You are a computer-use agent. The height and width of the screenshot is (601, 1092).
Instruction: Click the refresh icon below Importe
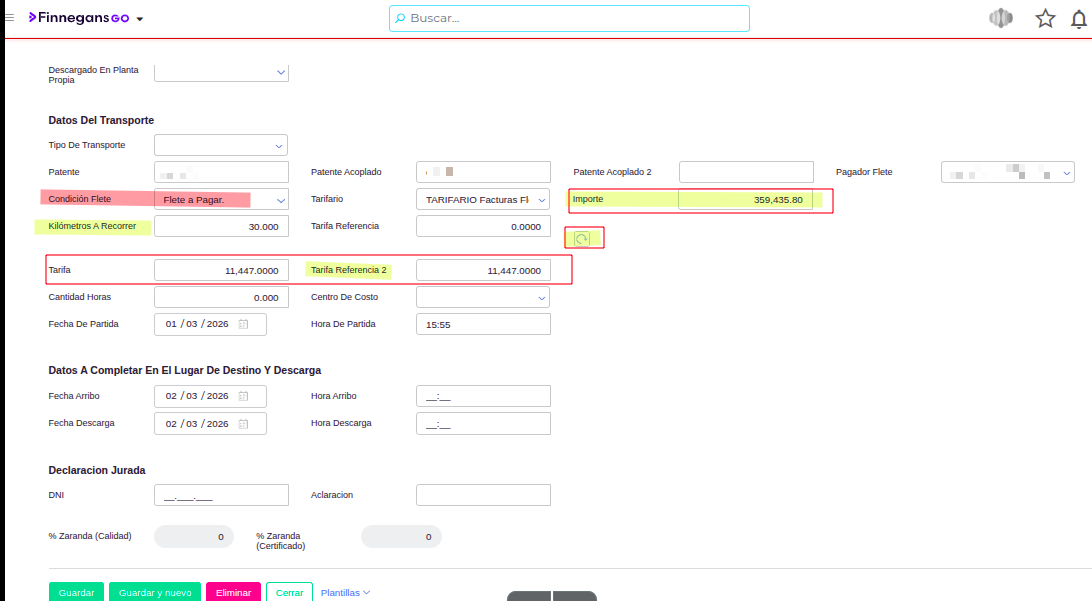(x=581, y=238)
